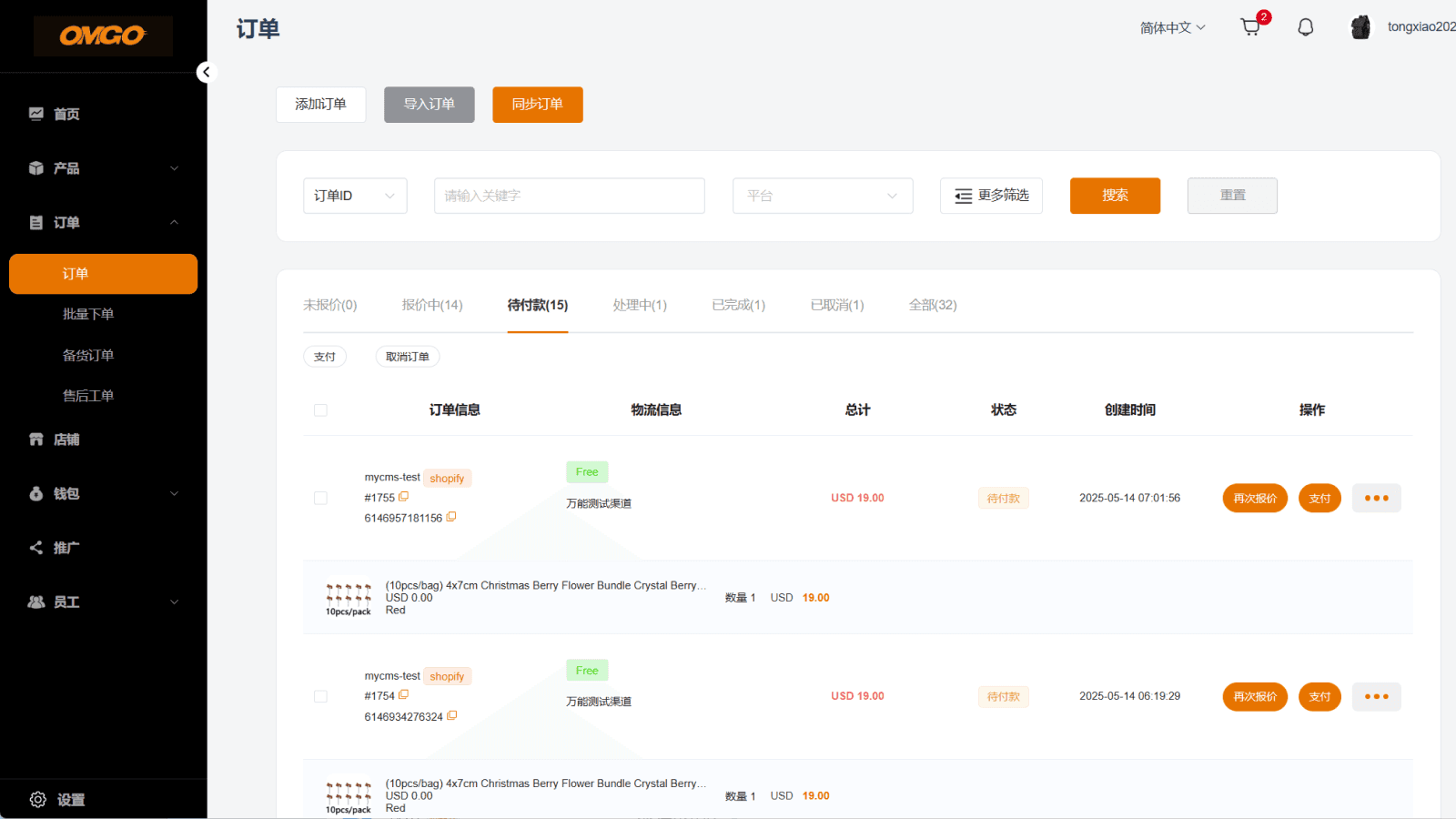Open more actions menu for order #1755

(x=1376, y=498)
